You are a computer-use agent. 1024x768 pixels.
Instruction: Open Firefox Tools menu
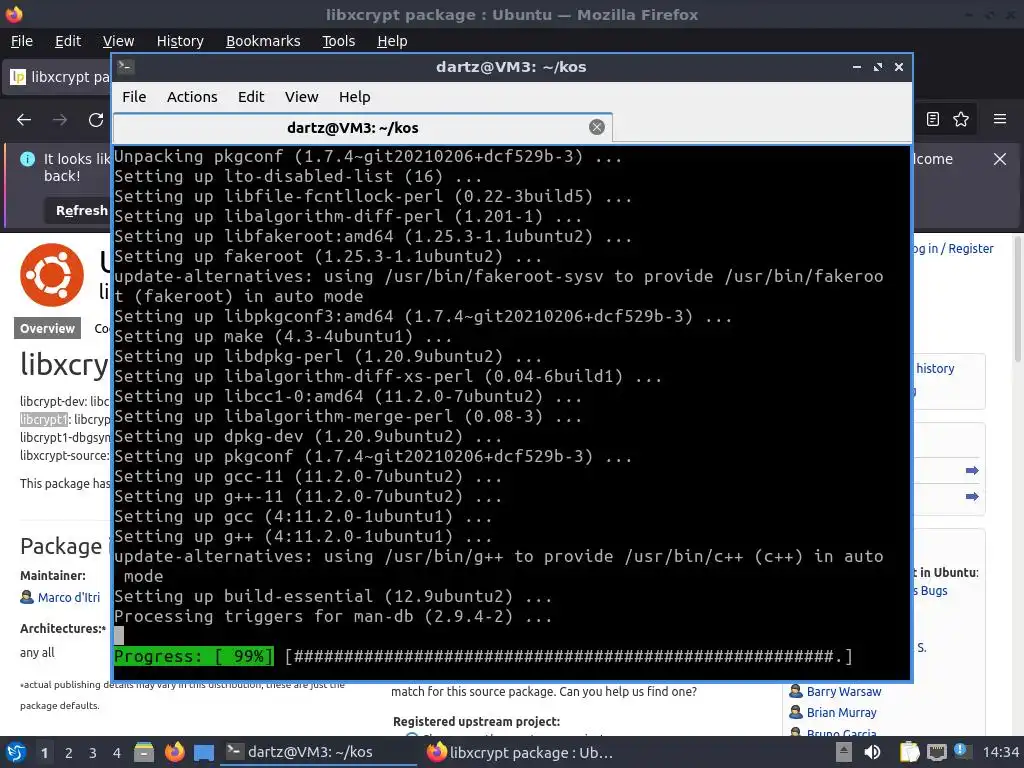(338, 41)
